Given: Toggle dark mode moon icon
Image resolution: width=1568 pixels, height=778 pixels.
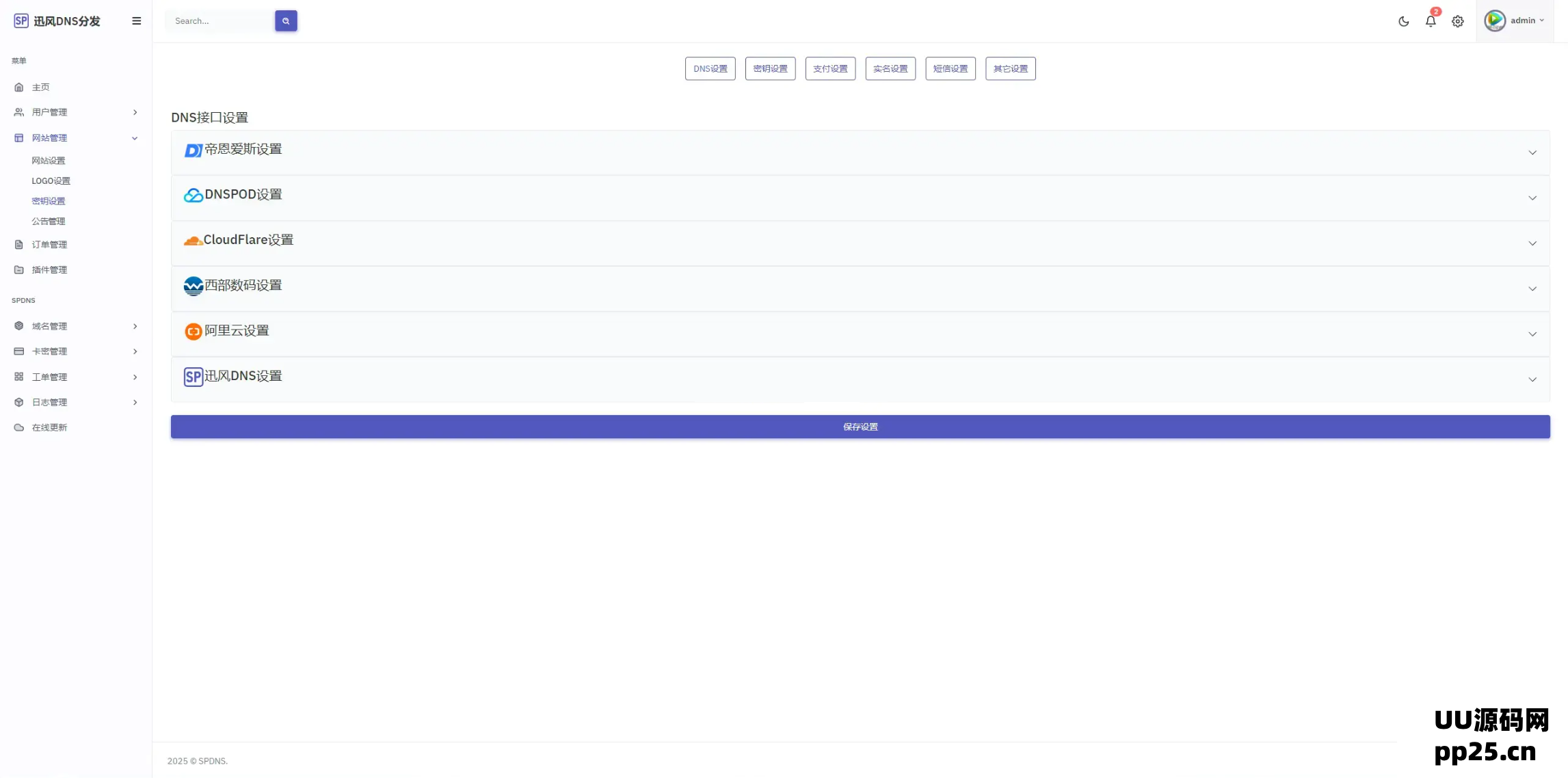Looking at the screenshot, I should (x=1403, y=21).
